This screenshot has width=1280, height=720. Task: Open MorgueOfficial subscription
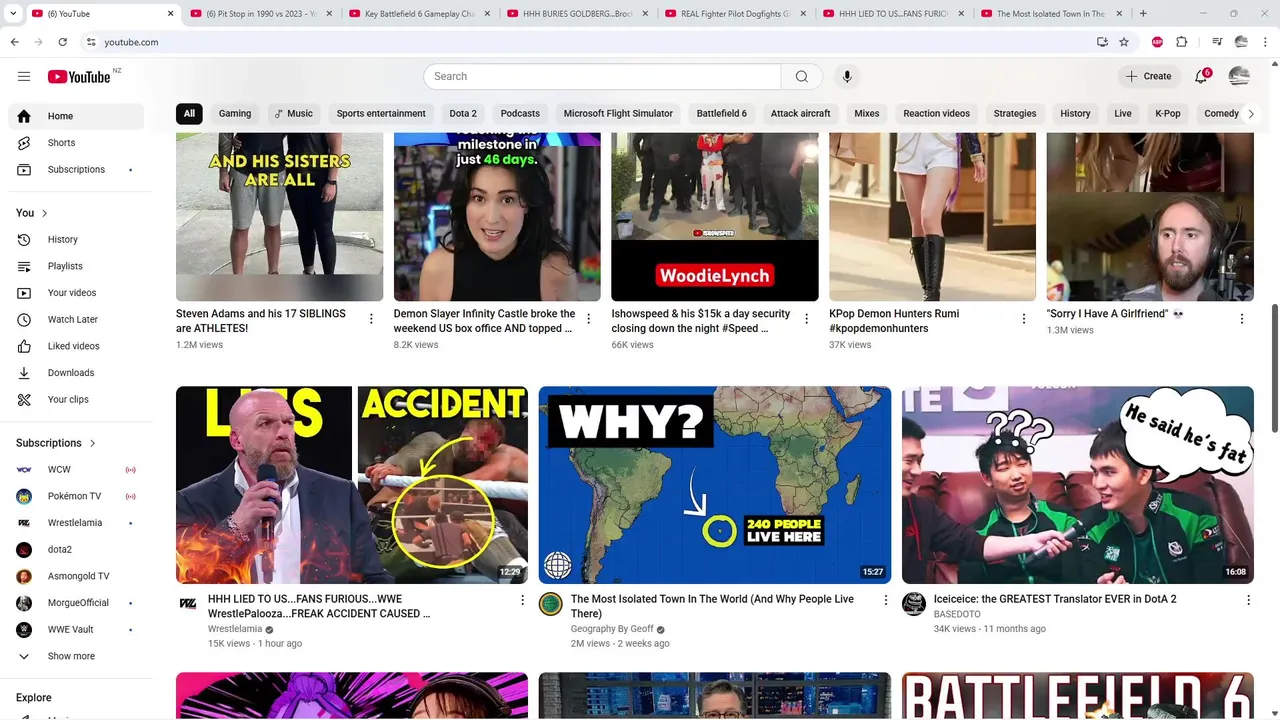76,603
